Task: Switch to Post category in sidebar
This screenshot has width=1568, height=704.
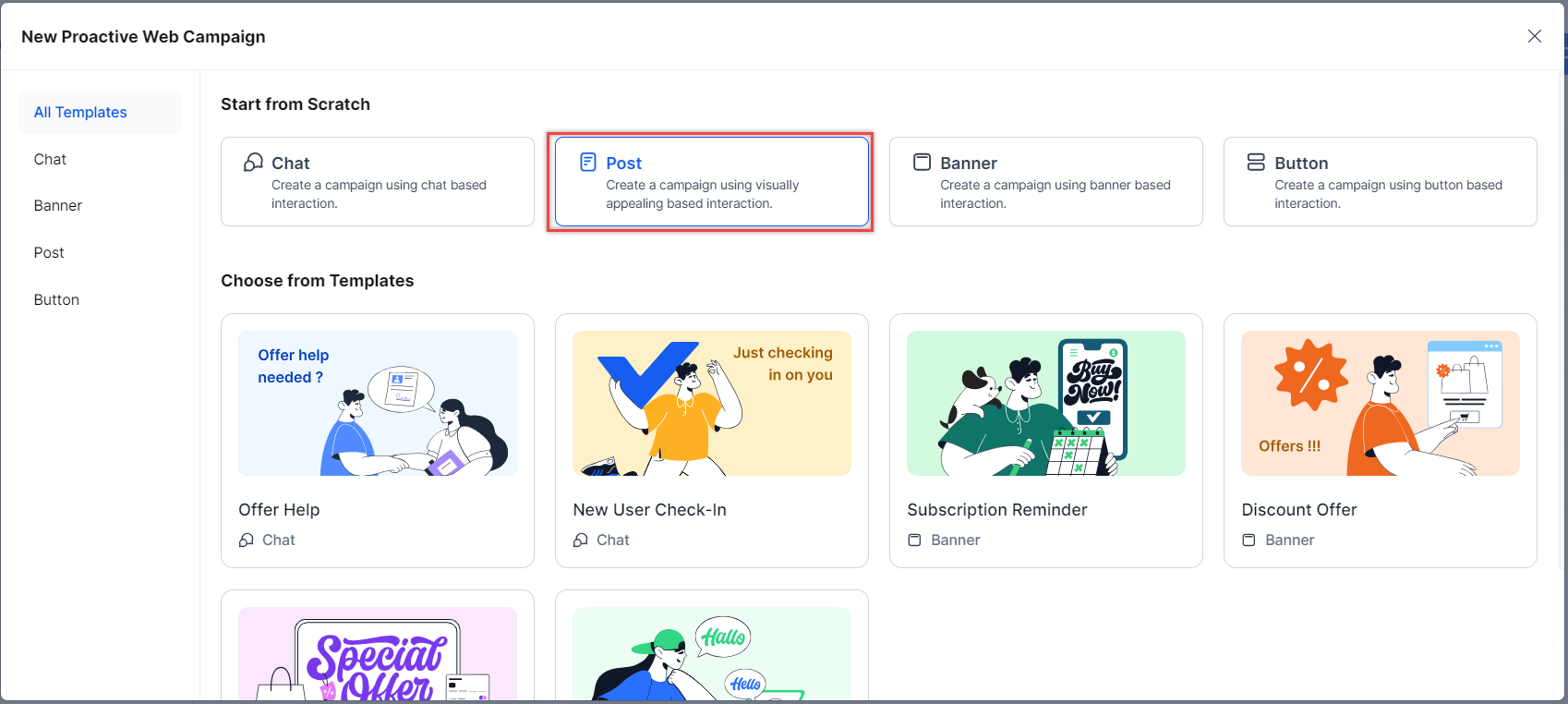Action: point(49,253)
